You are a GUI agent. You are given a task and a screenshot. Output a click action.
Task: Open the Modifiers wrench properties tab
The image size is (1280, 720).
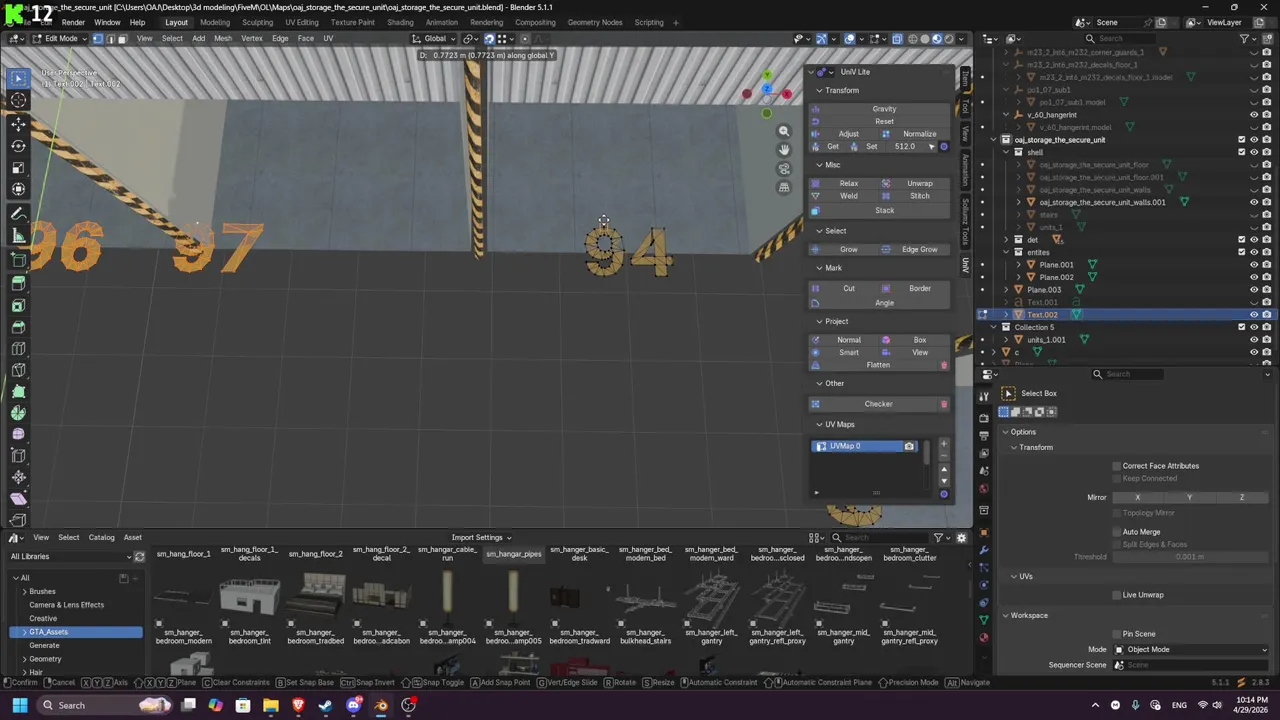pyautogui.click(x=984, y=550)
